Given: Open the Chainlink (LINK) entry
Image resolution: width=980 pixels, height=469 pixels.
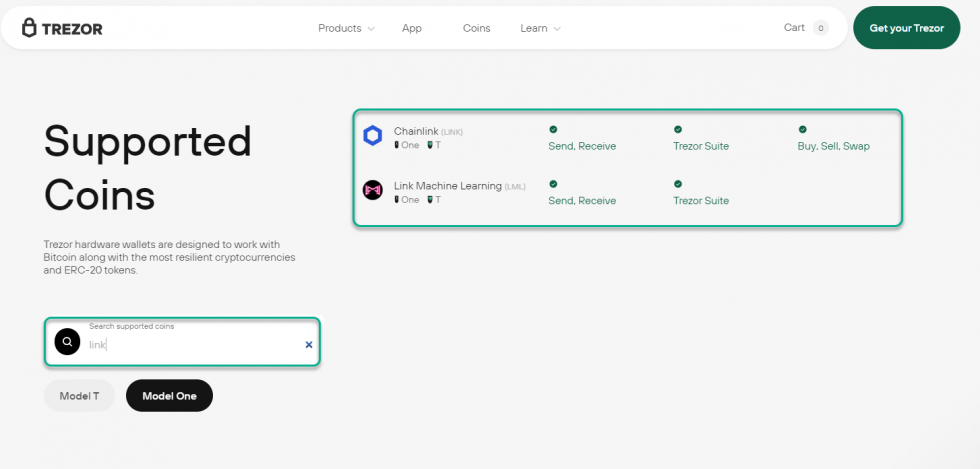Looking at the screenshot, I should (428, 131).
